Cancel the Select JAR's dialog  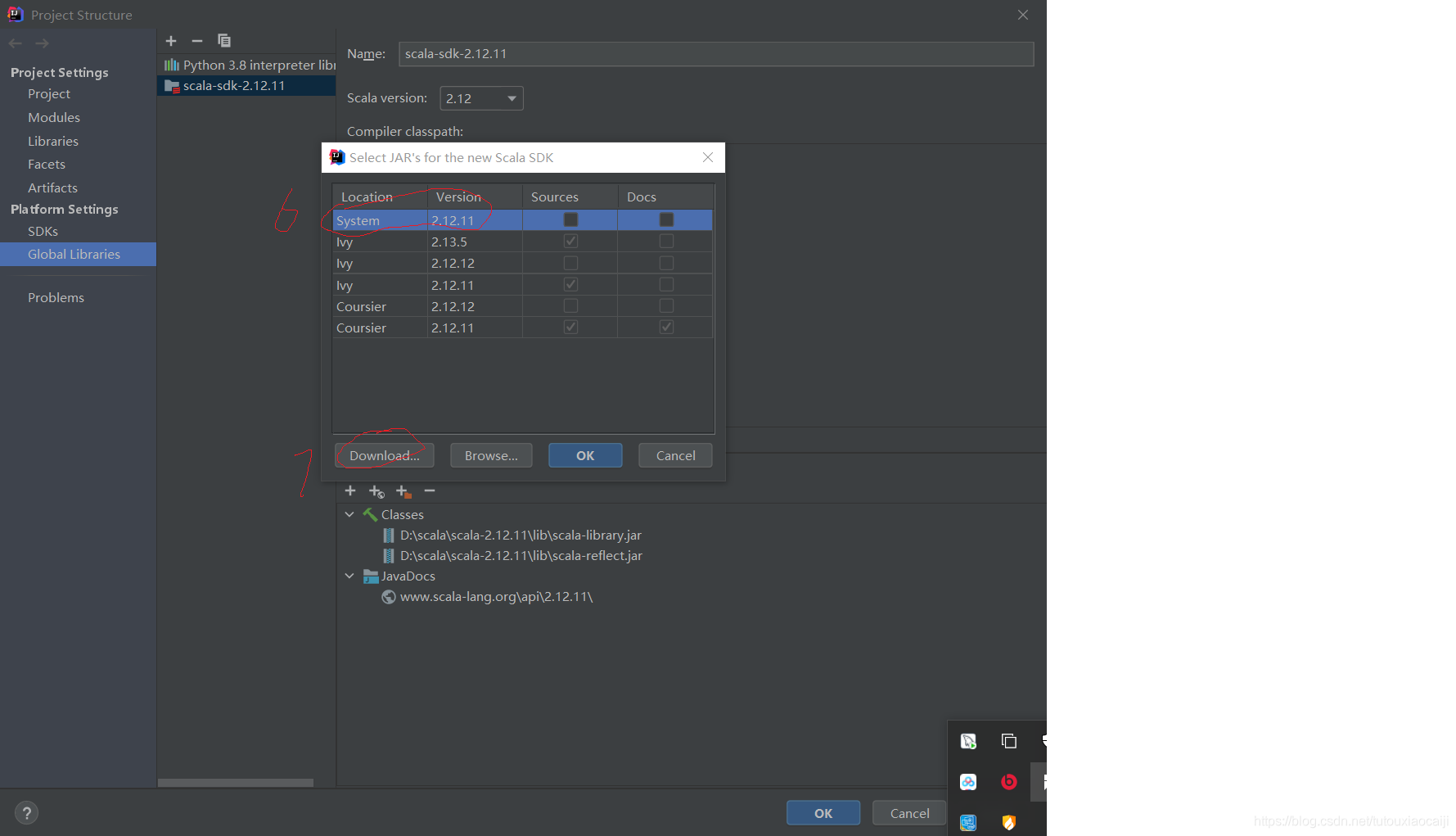(675, 455)
